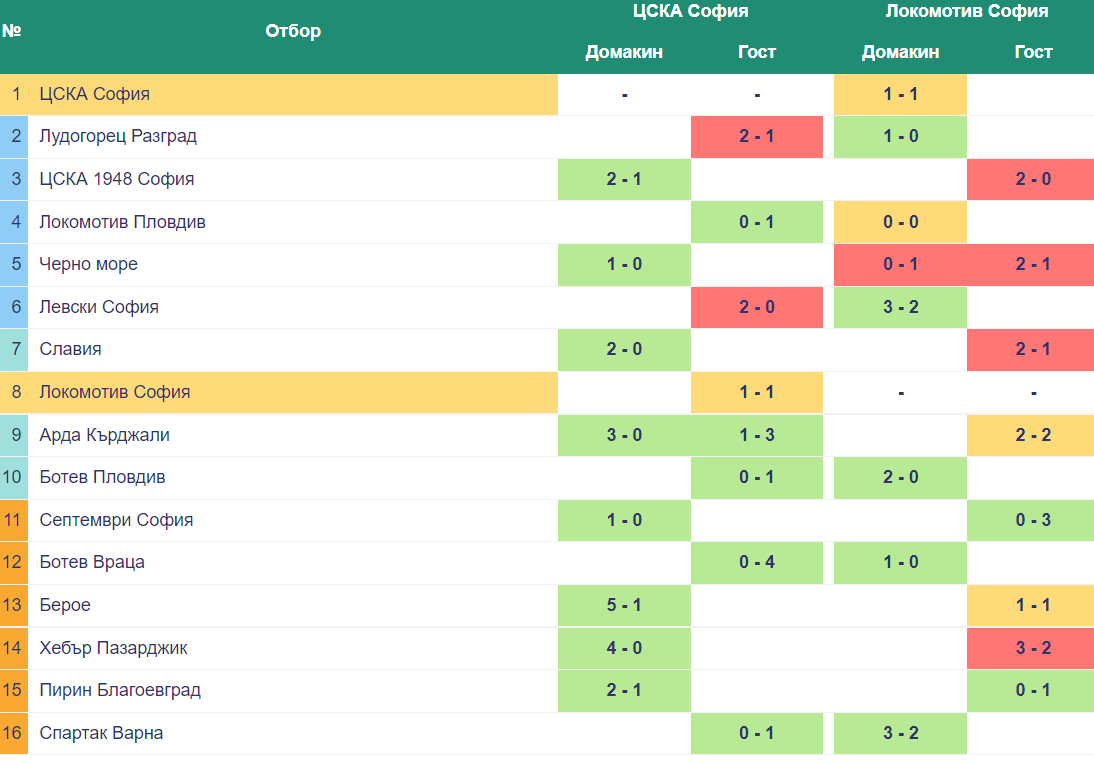Viewport: 1094px width, 763px height.
Task: Click Домакин header under Локомотив София group
Action: (900, 52)
